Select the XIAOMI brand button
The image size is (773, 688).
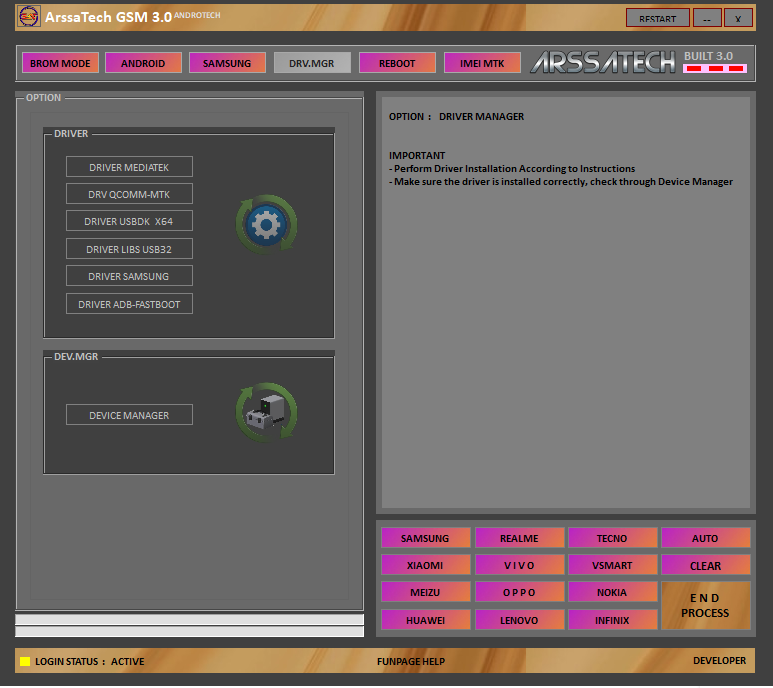coord(425,565)
